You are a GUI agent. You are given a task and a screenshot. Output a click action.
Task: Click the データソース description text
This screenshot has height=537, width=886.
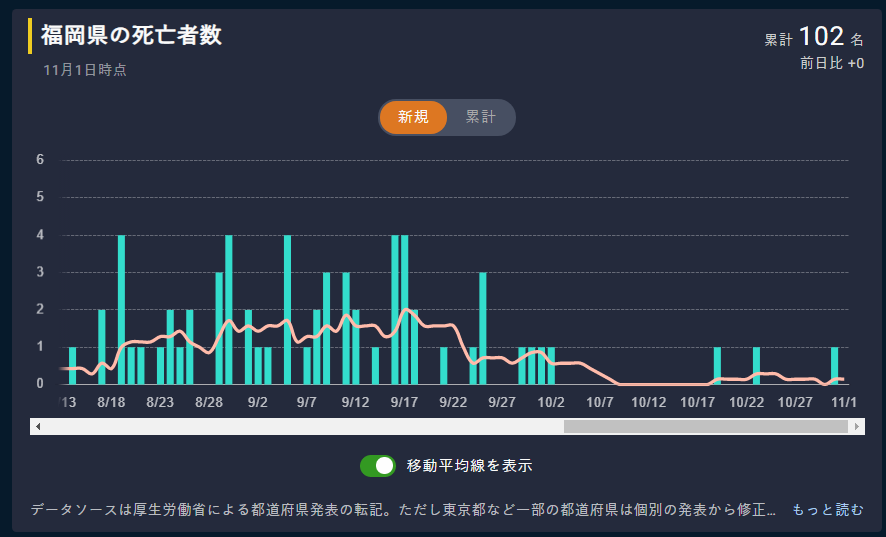click(x=403, y=510)
